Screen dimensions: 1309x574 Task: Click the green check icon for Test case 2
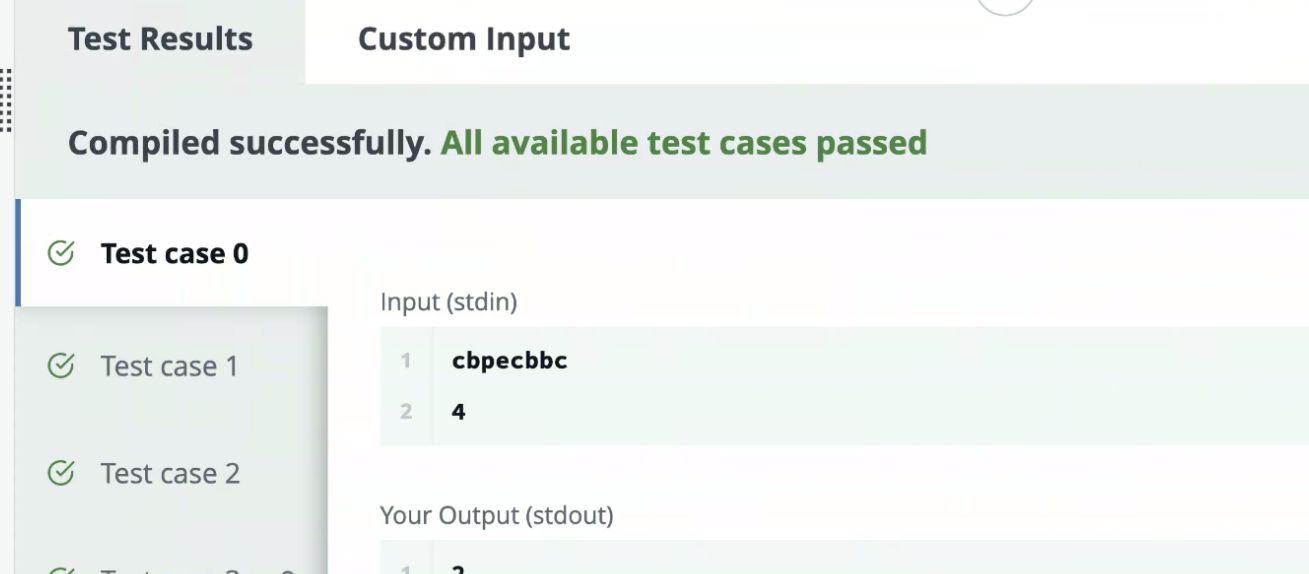click(61, 473)
